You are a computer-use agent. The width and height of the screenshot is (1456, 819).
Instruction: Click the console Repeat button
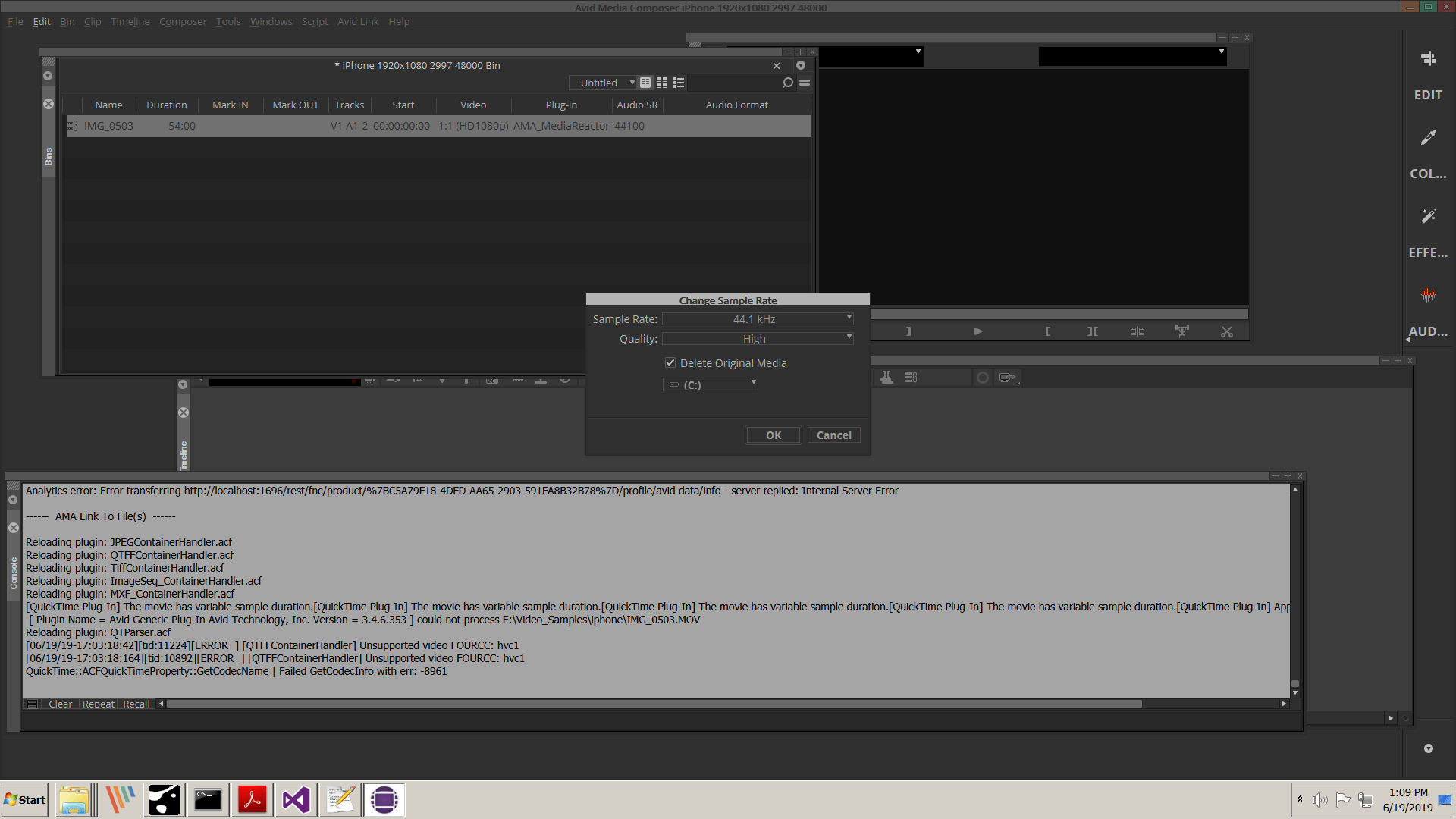[99, 704]
